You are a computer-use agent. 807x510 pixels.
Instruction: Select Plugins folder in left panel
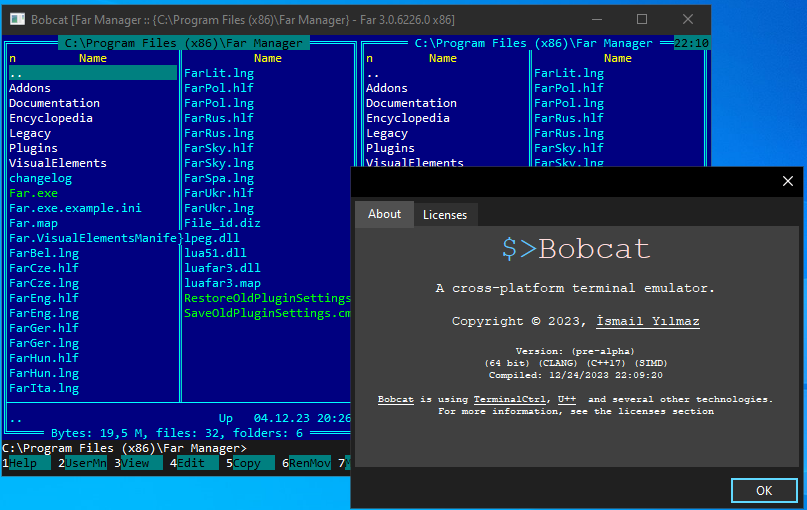(x=33, y=148)
